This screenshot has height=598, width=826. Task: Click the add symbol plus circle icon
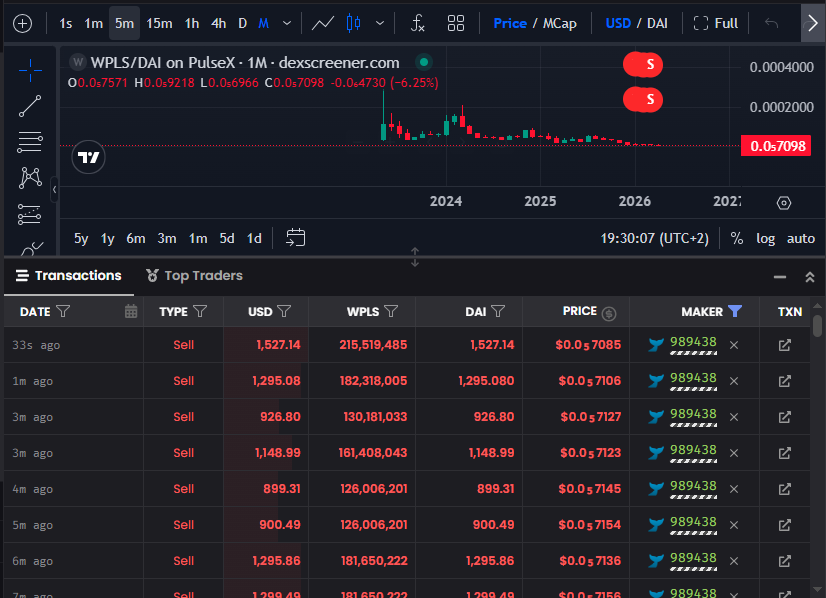[22, 23]
